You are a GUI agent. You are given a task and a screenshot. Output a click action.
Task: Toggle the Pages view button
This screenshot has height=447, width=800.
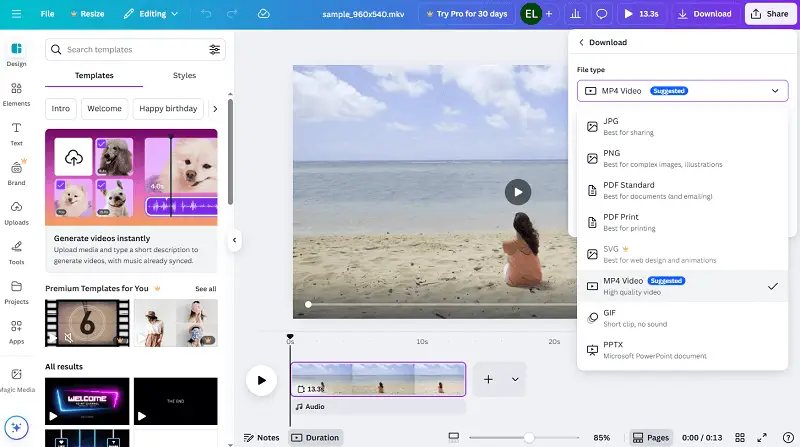[651, 438]
